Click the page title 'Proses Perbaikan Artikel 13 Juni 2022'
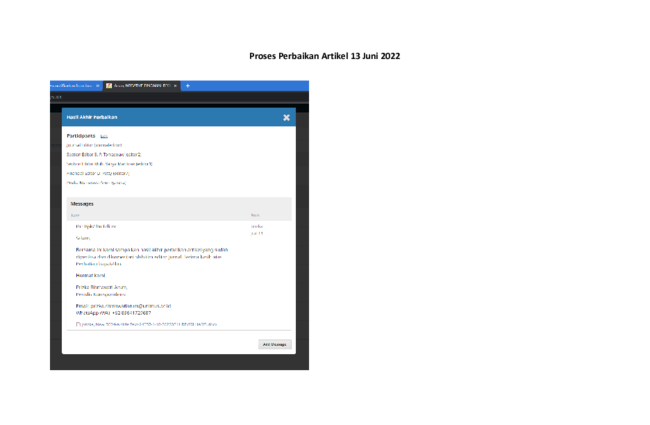The width and height of the screenshot is (650, 425). pos(325,56)
